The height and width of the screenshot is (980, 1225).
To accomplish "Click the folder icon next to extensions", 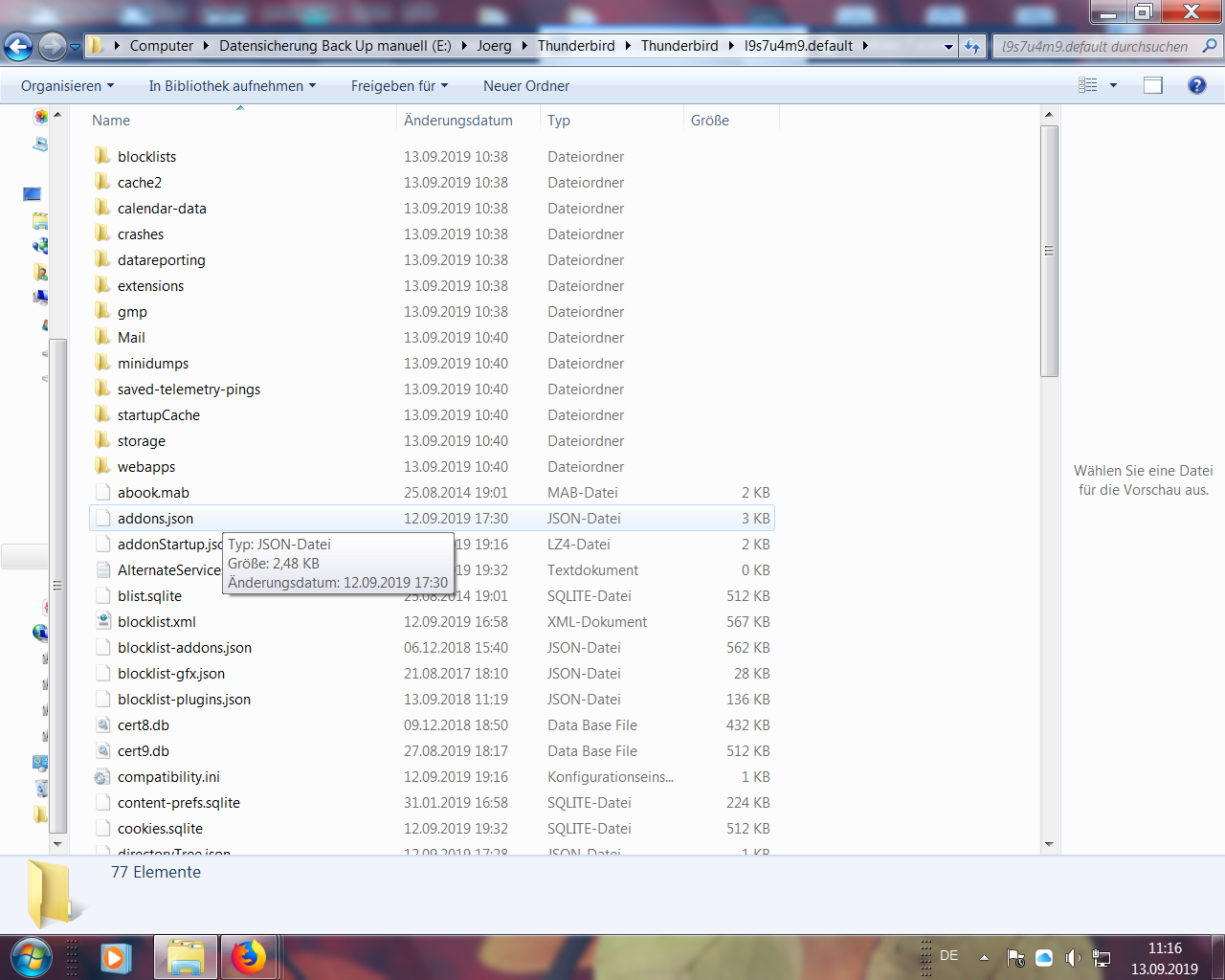I will click(x=102, y=285).
